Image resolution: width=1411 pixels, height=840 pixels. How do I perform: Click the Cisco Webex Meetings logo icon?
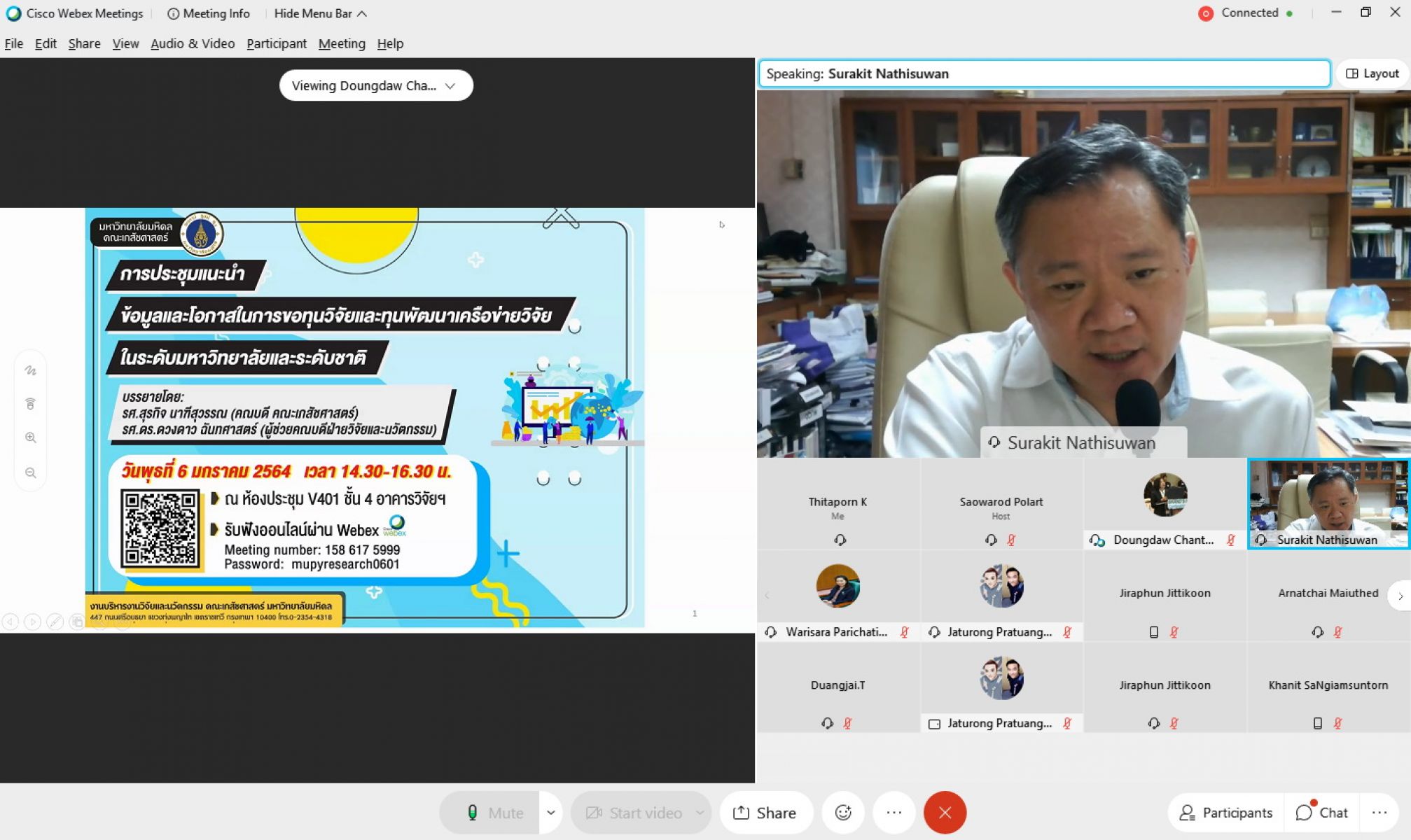[13, 13]
